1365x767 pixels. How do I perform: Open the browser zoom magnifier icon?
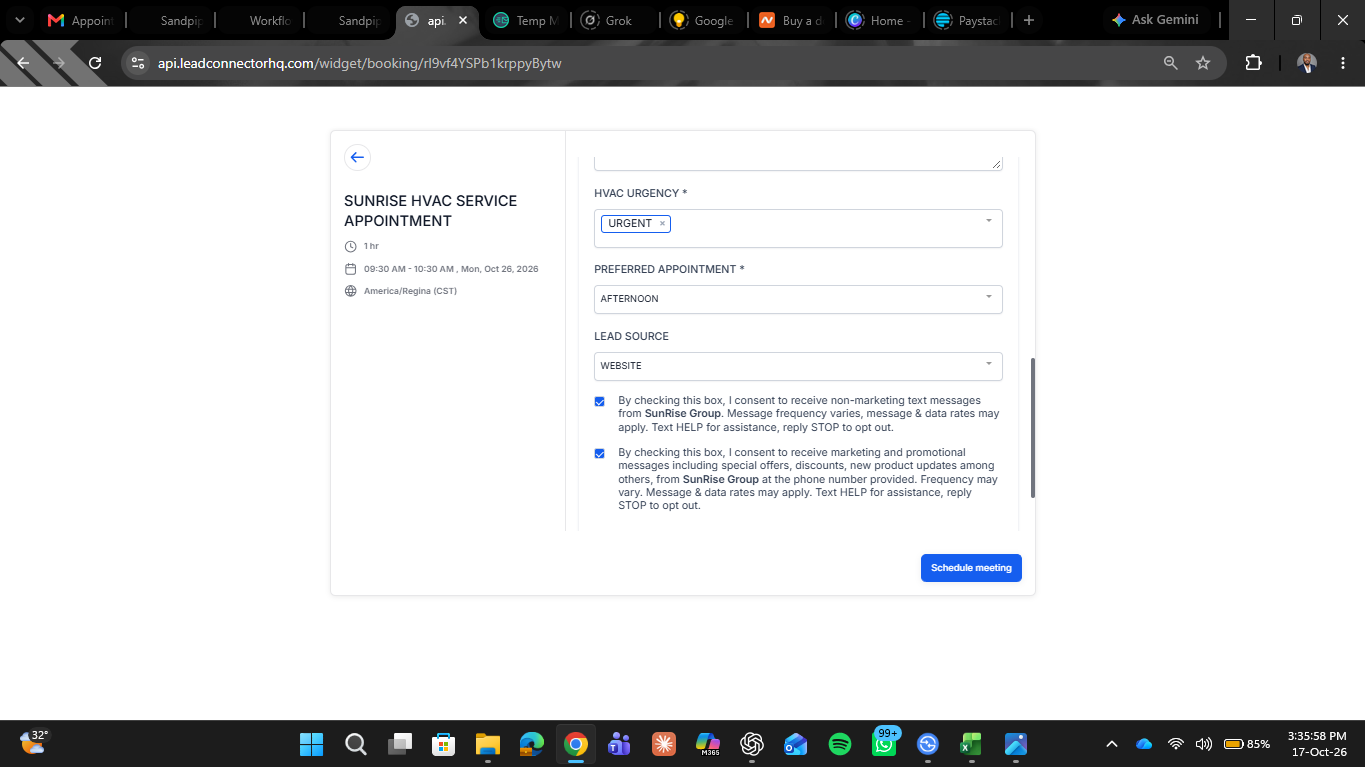click(1170, 63)
